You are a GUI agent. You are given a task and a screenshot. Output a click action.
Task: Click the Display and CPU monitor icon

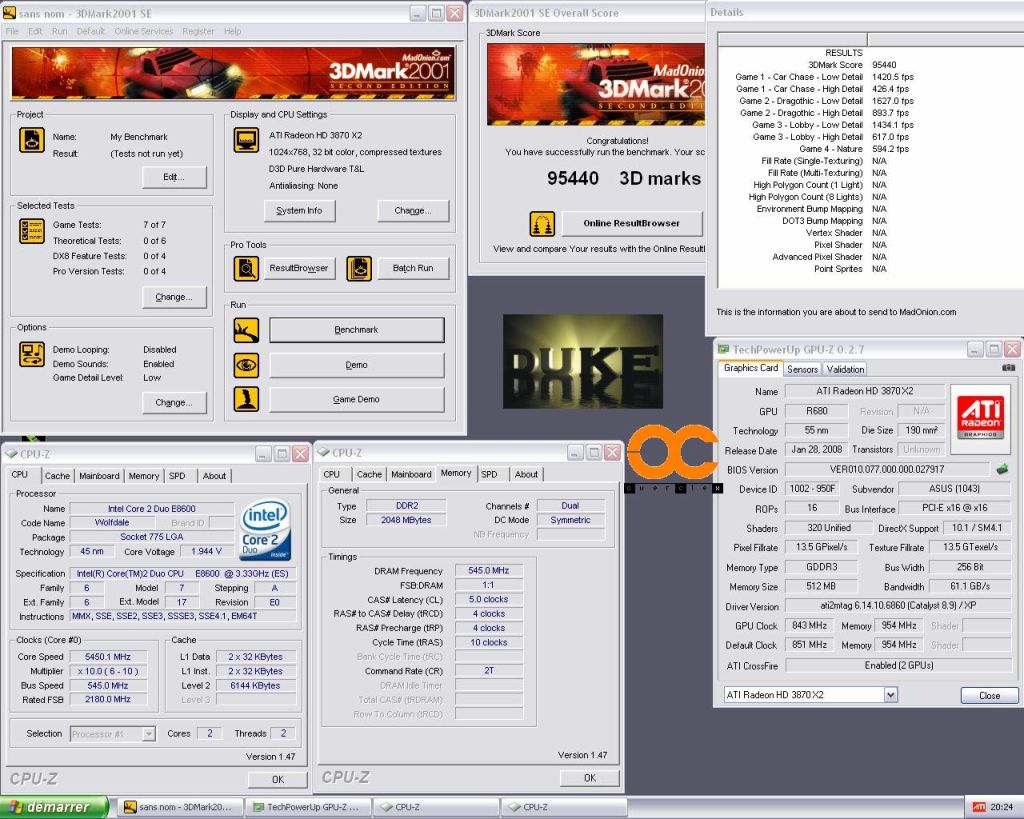[x=246, y=140]
